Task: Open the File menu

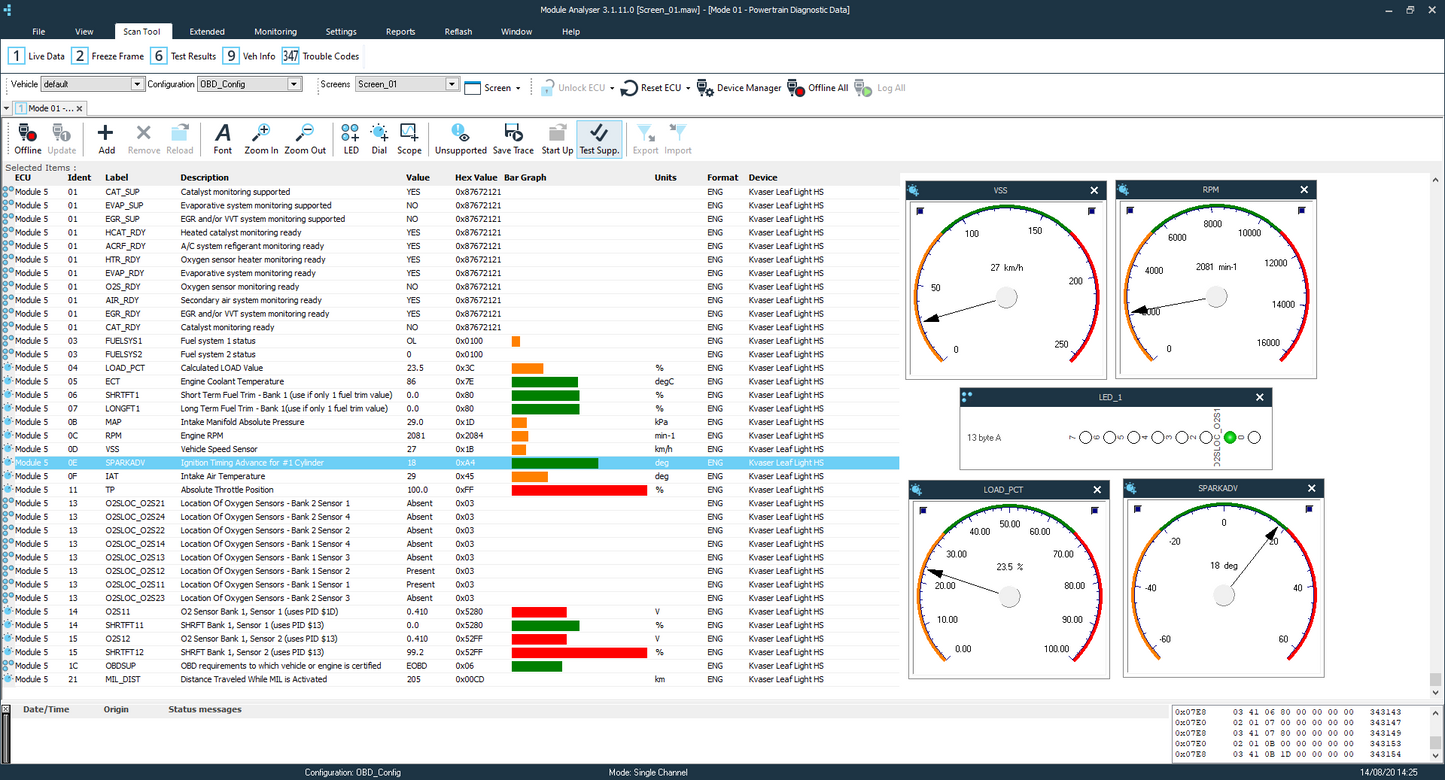Action: click(x=38, y=32)
